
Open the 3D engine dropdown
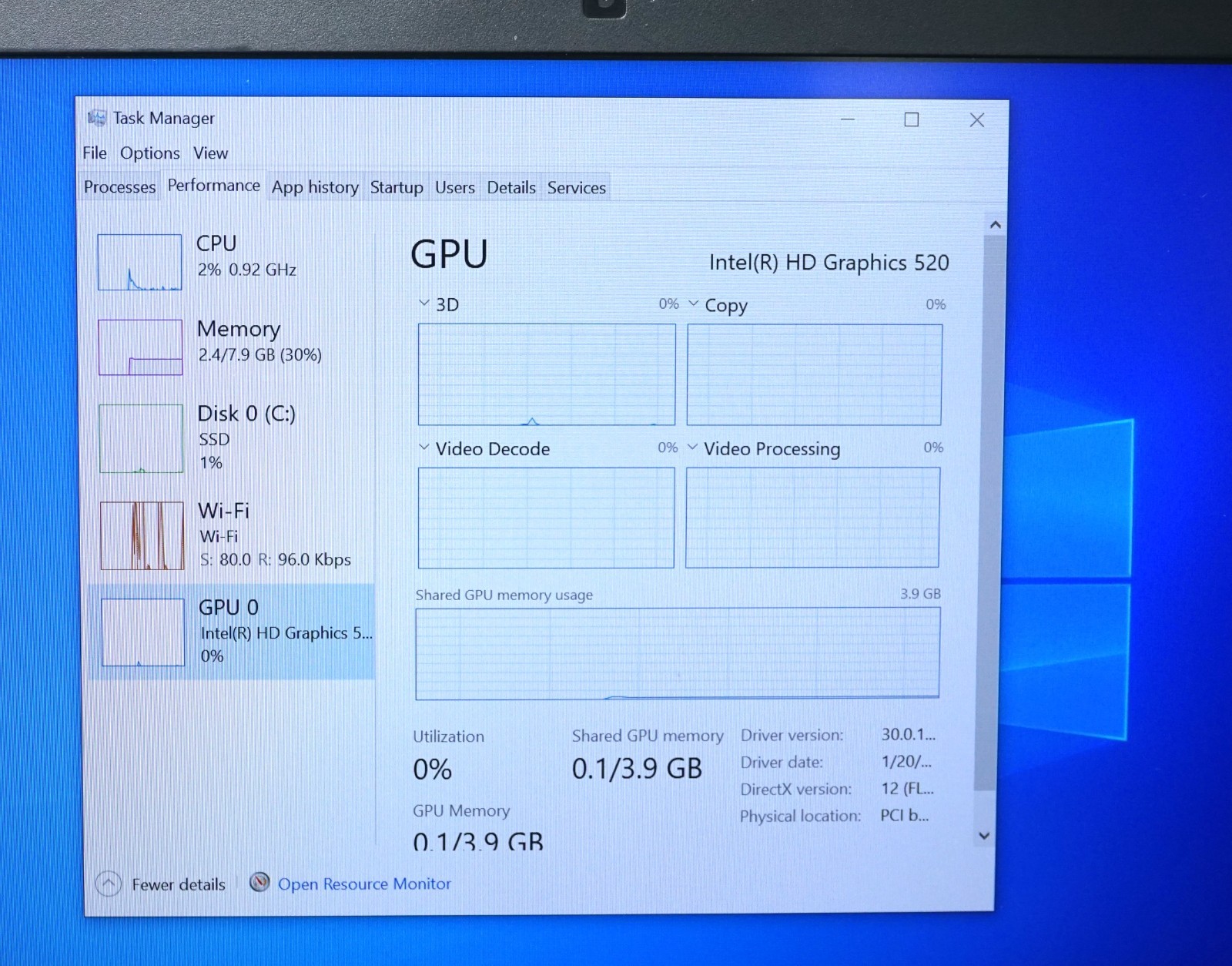click(x=423, y=304)
